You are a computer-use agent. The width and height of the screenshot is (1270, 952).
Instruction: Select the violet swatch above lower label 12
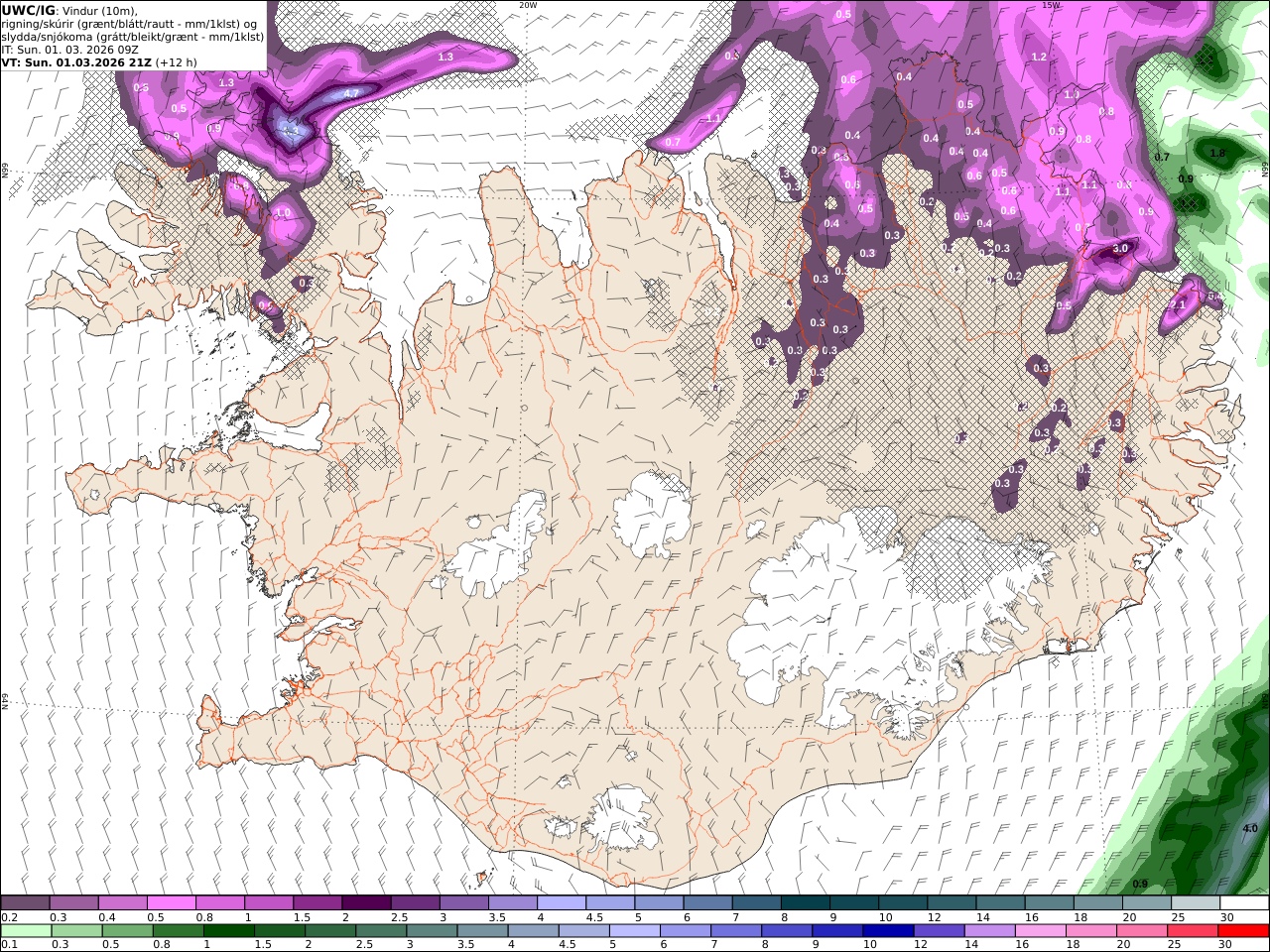tap(939, 931)
